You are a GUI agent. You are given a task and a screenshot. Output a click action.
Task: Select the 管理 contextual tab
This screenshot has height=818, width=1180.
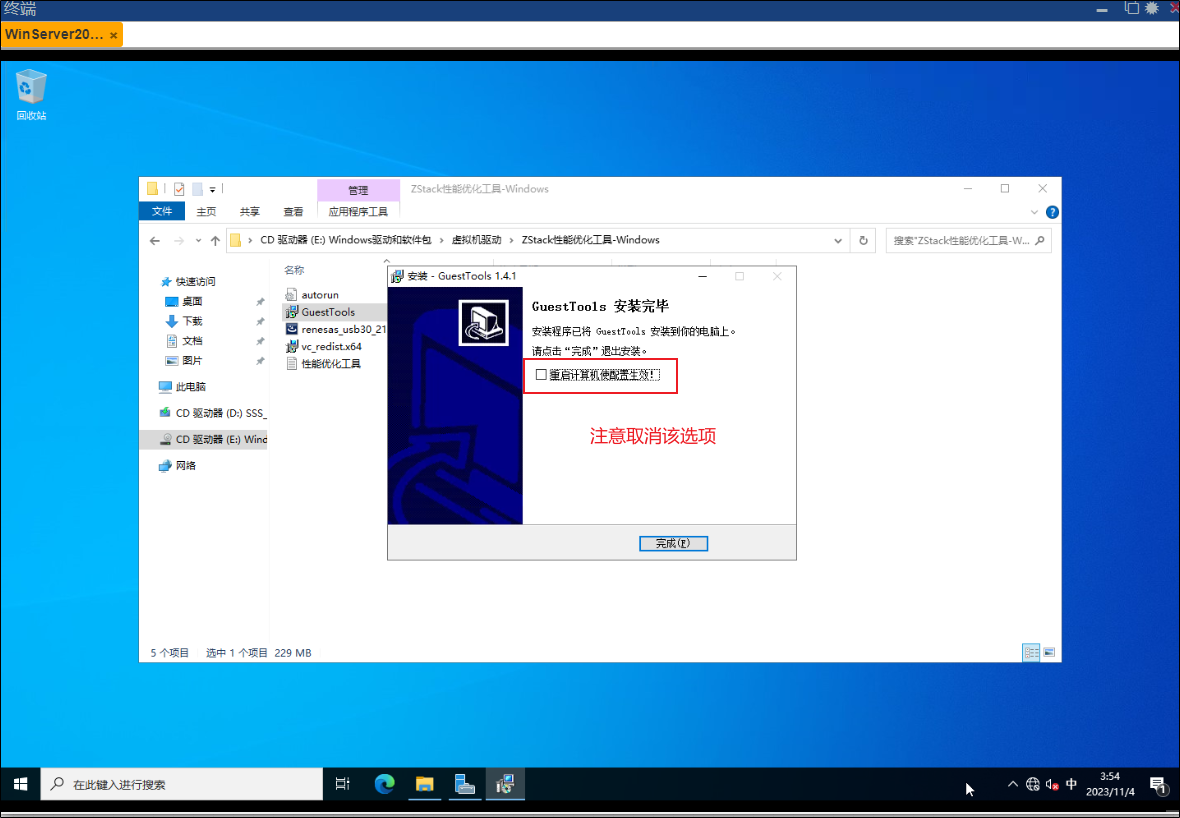coord(358,190)
